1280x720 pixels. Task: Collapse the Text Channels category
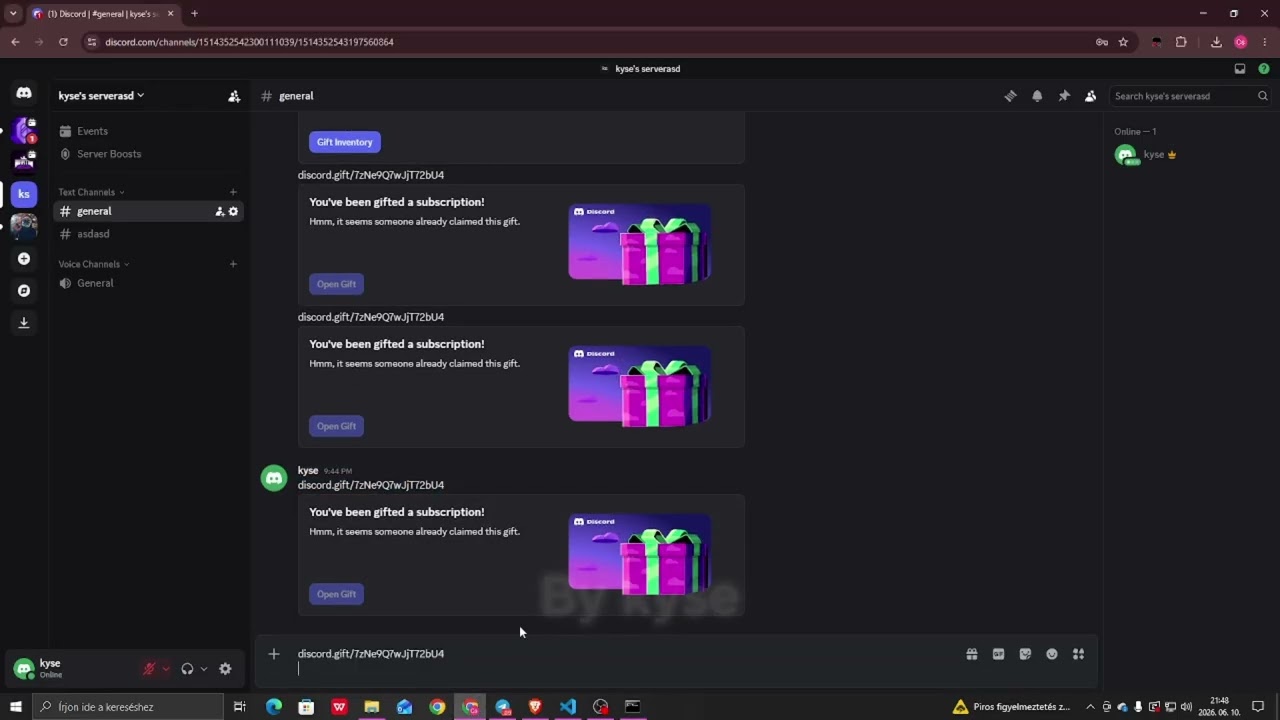pos(91,192)
